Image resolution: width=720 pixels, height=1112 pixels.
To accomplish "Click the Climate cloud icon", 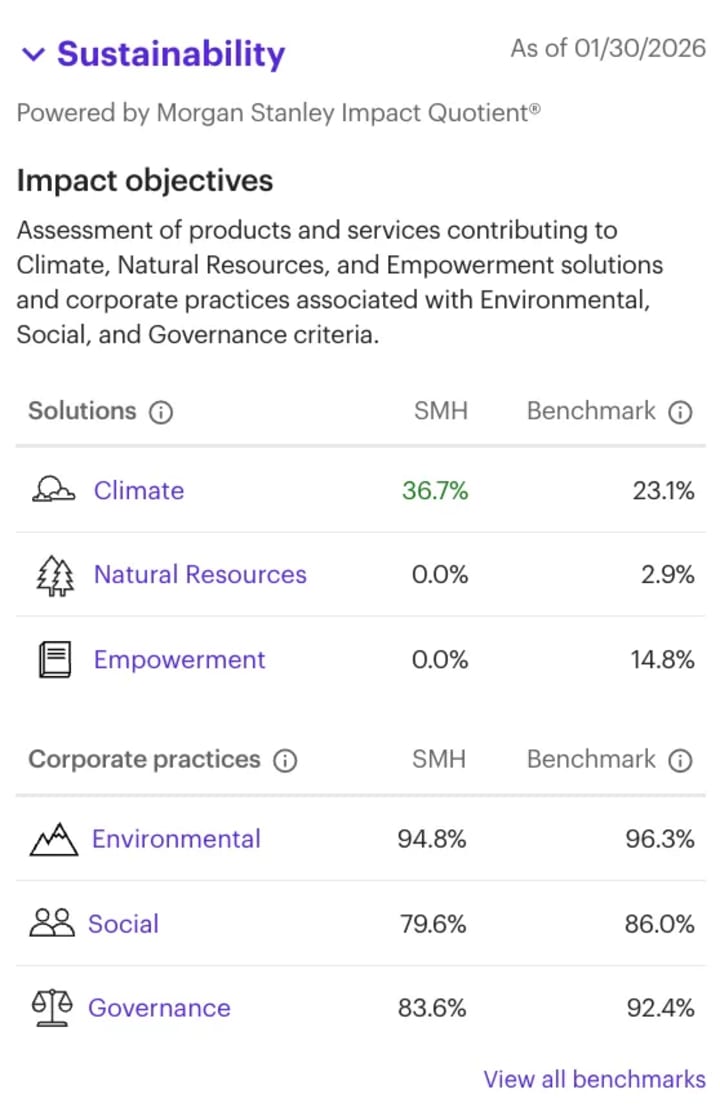I will pos(53,490).
